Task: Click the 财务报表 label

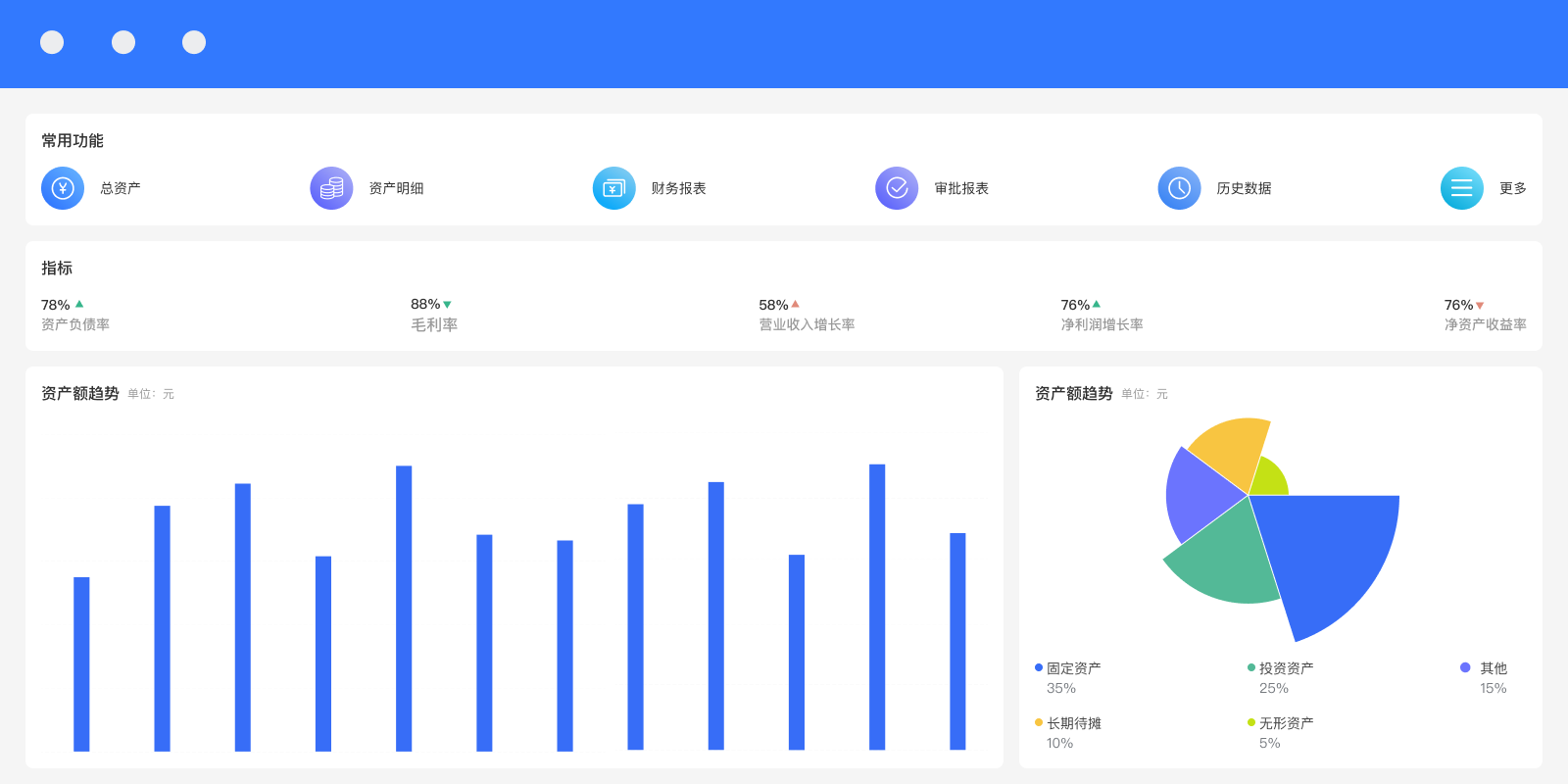Action: click(x=679, y=188)
